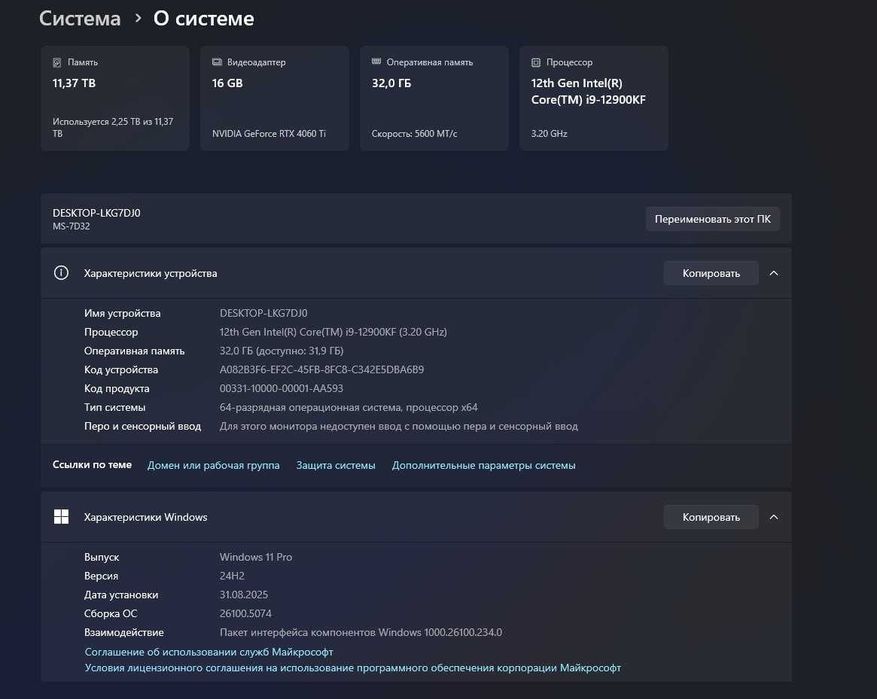Click the 3.20 GHz text in Процессор card

[549, 134]
